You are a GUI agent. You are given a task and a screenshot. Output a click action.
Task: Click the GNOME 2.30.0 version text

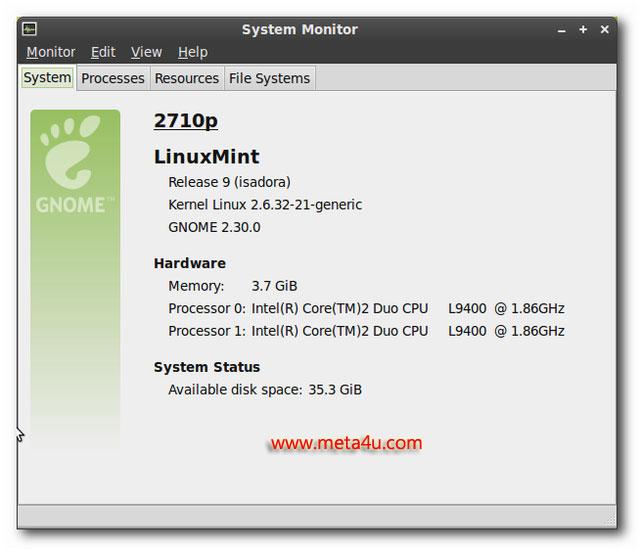[214, 227]
